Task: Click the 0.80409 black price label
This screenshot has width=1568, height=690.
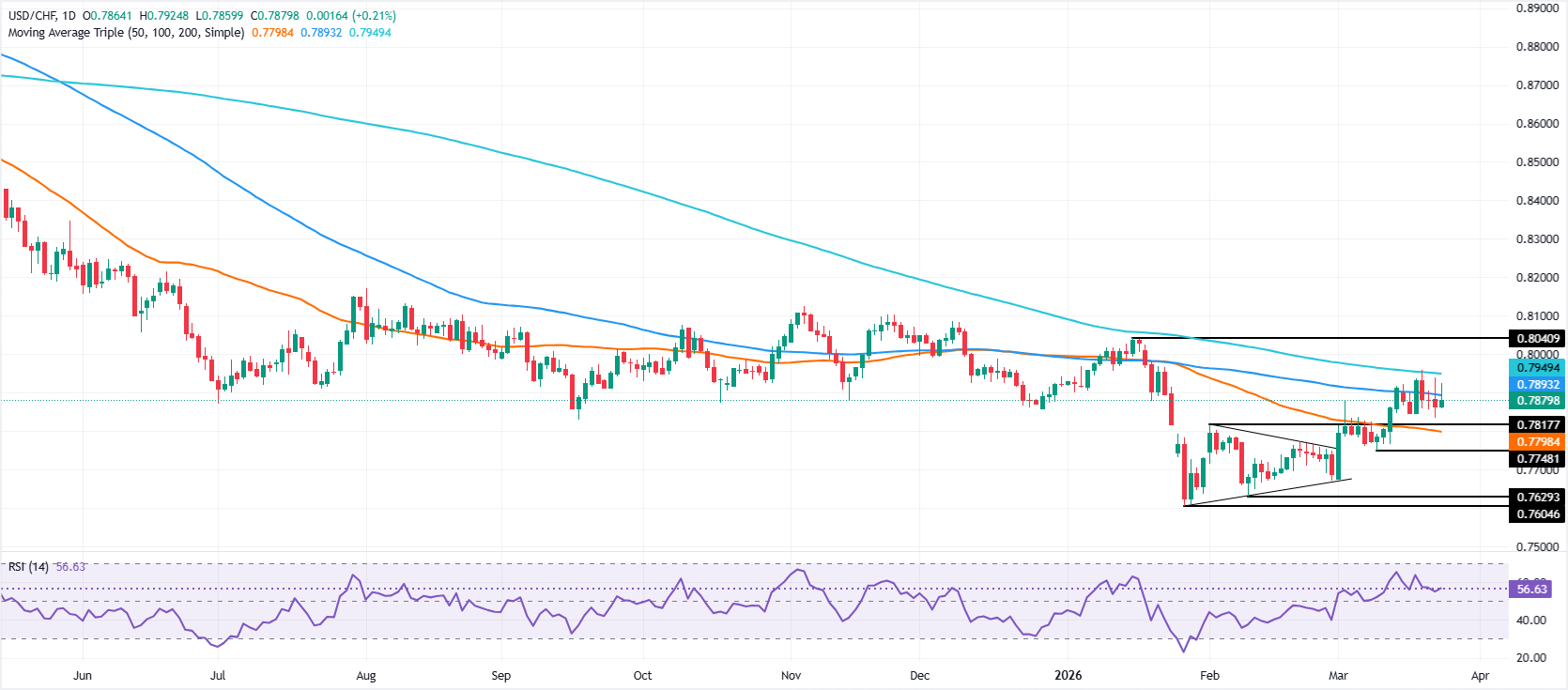Action: (x=1537, y=339)
